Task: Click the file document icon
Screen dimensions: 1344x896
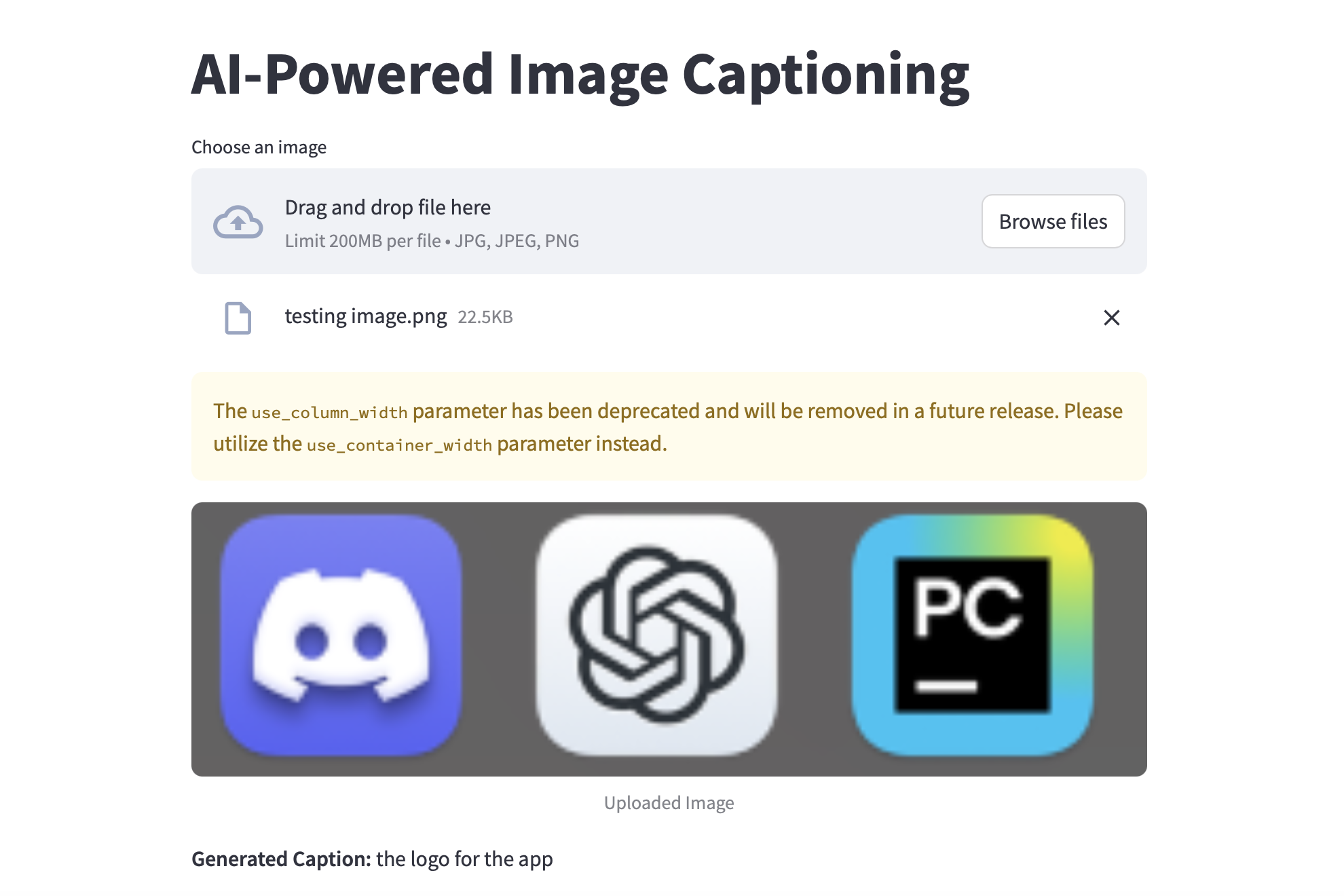Action: click(x=238, y=318)
